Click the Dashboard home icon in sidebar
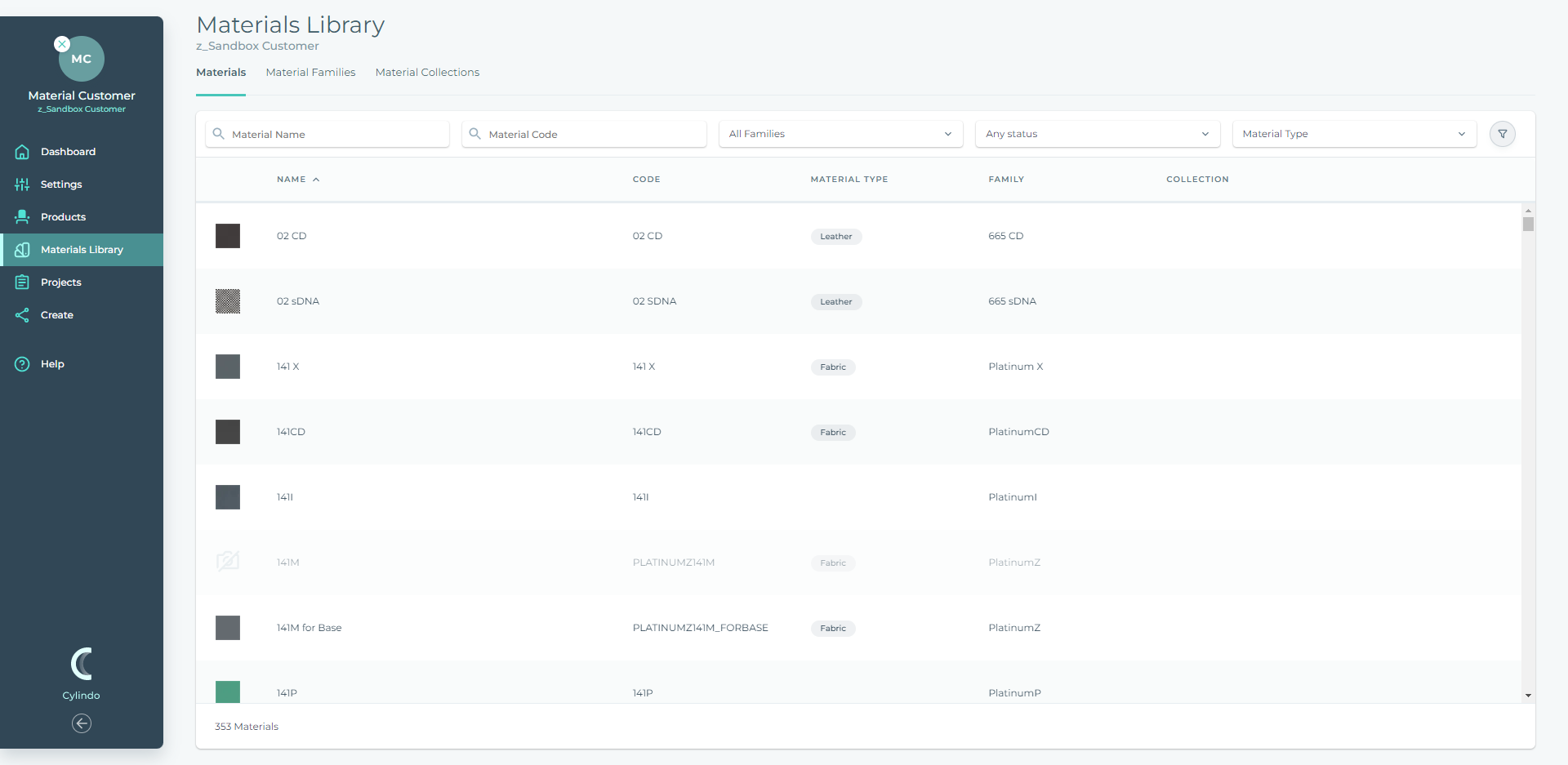 coord(22,152)
